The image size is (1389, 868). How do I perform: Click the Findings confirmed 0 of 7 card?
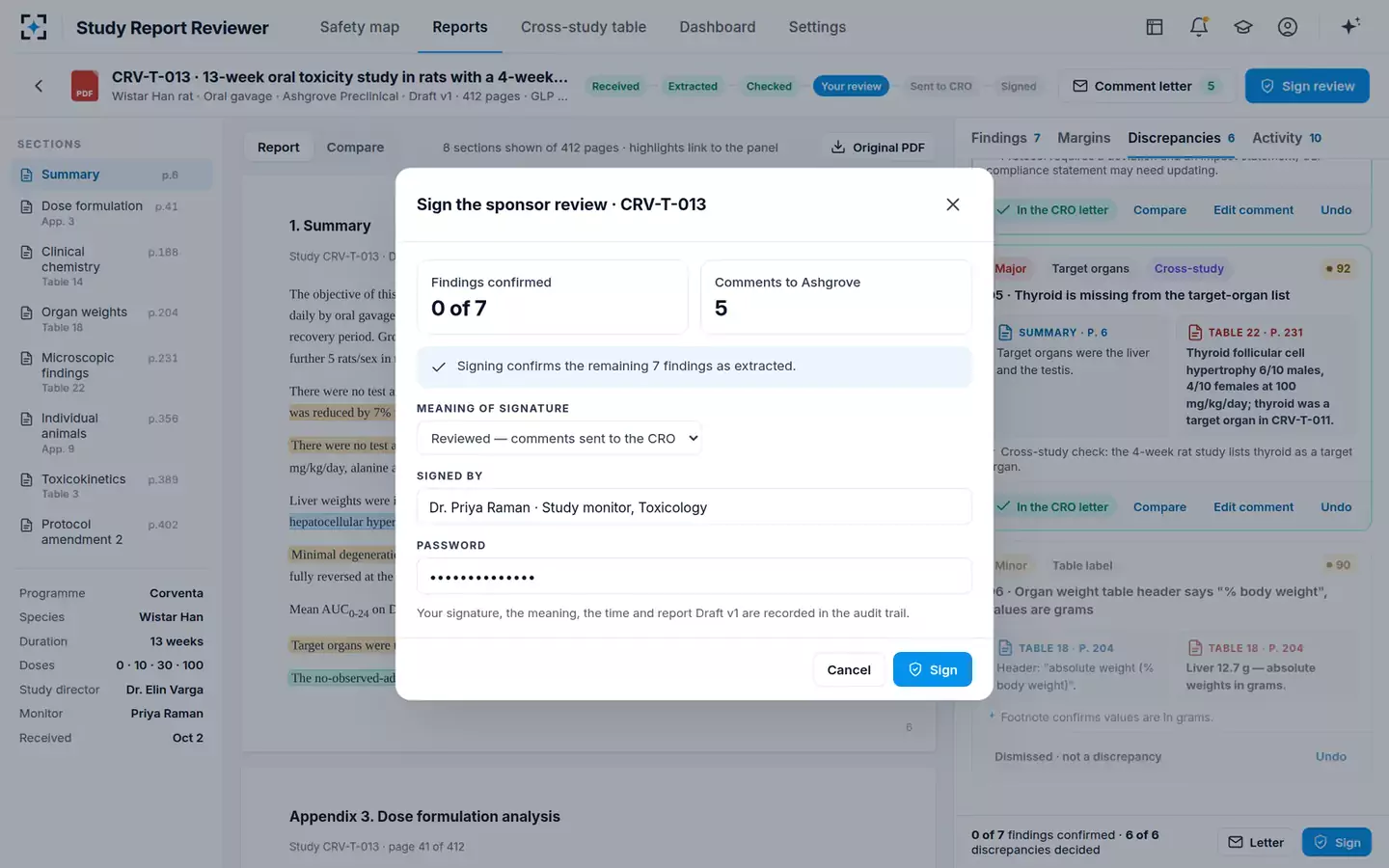coord(553,297)
